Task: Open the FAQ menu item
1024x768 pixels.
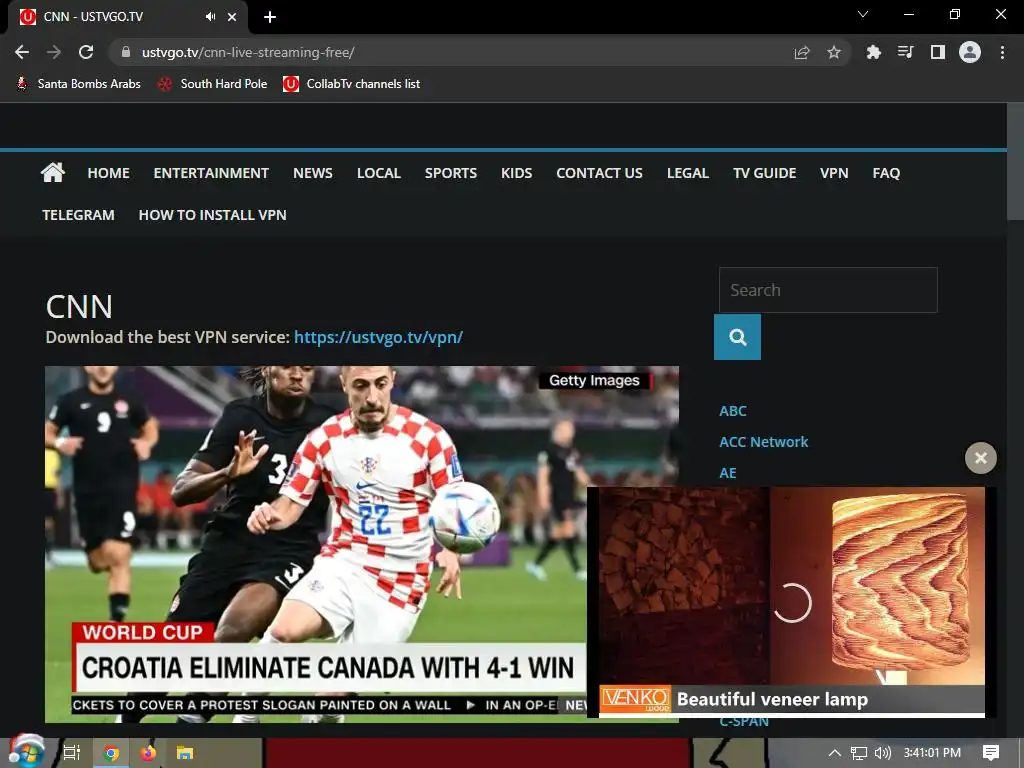Action: point(886,173)
